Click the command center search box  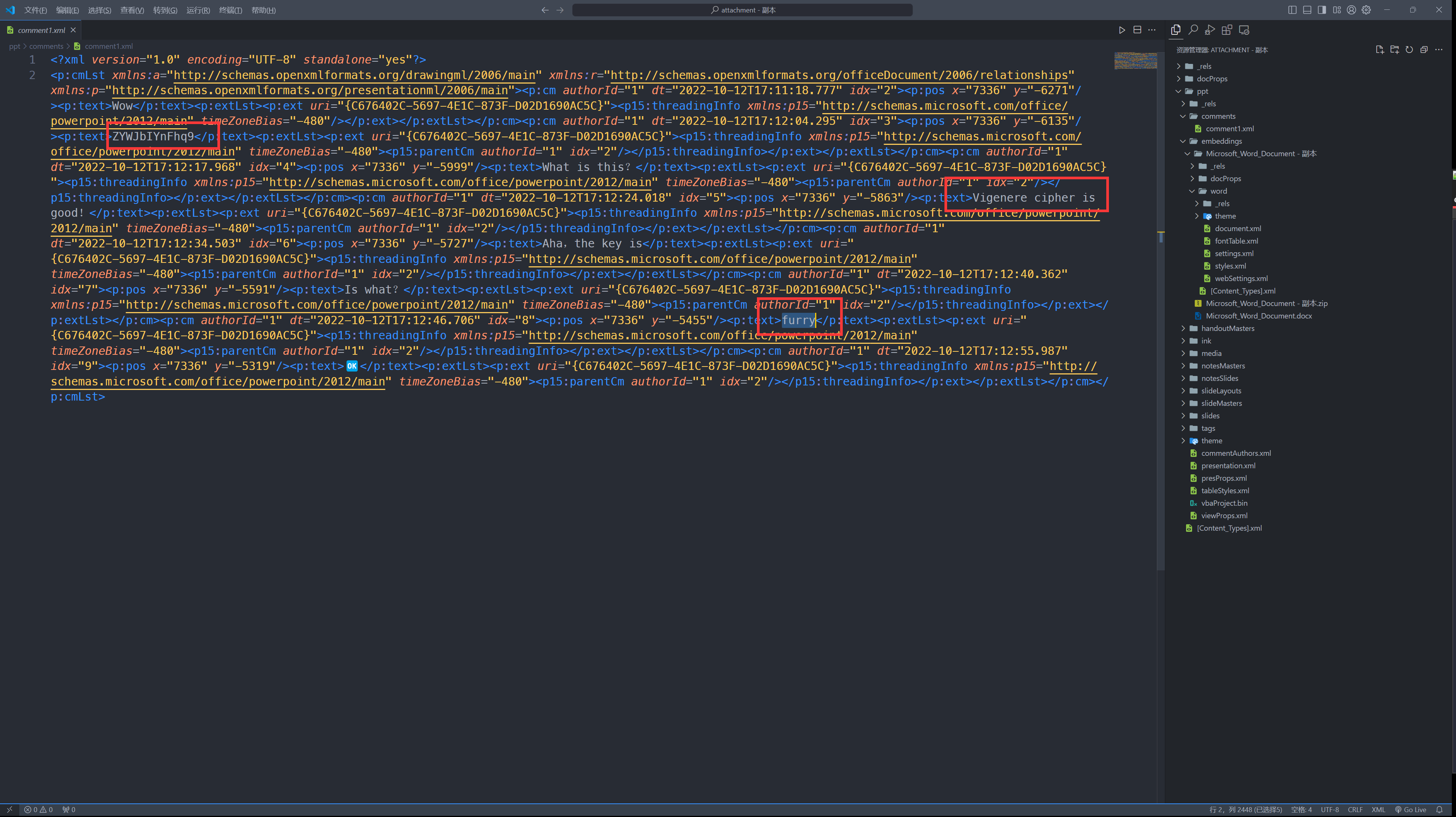742,9
